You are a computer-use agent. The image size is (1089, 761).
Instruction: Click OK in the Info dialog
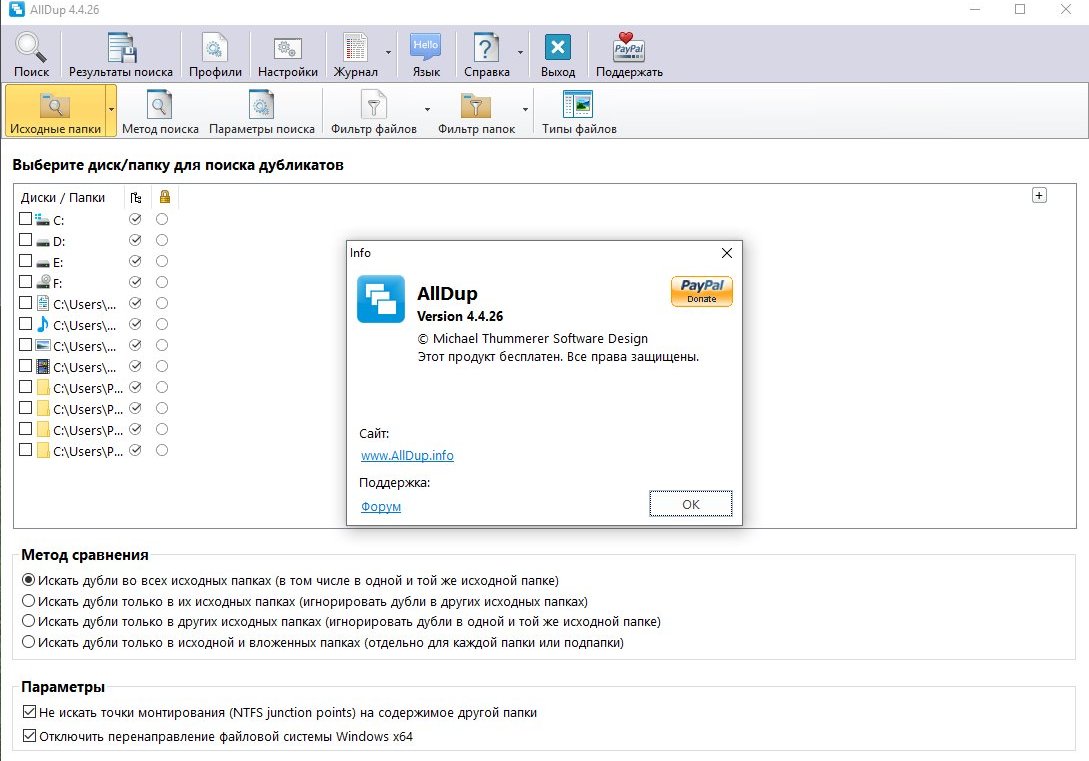point(690,504)
